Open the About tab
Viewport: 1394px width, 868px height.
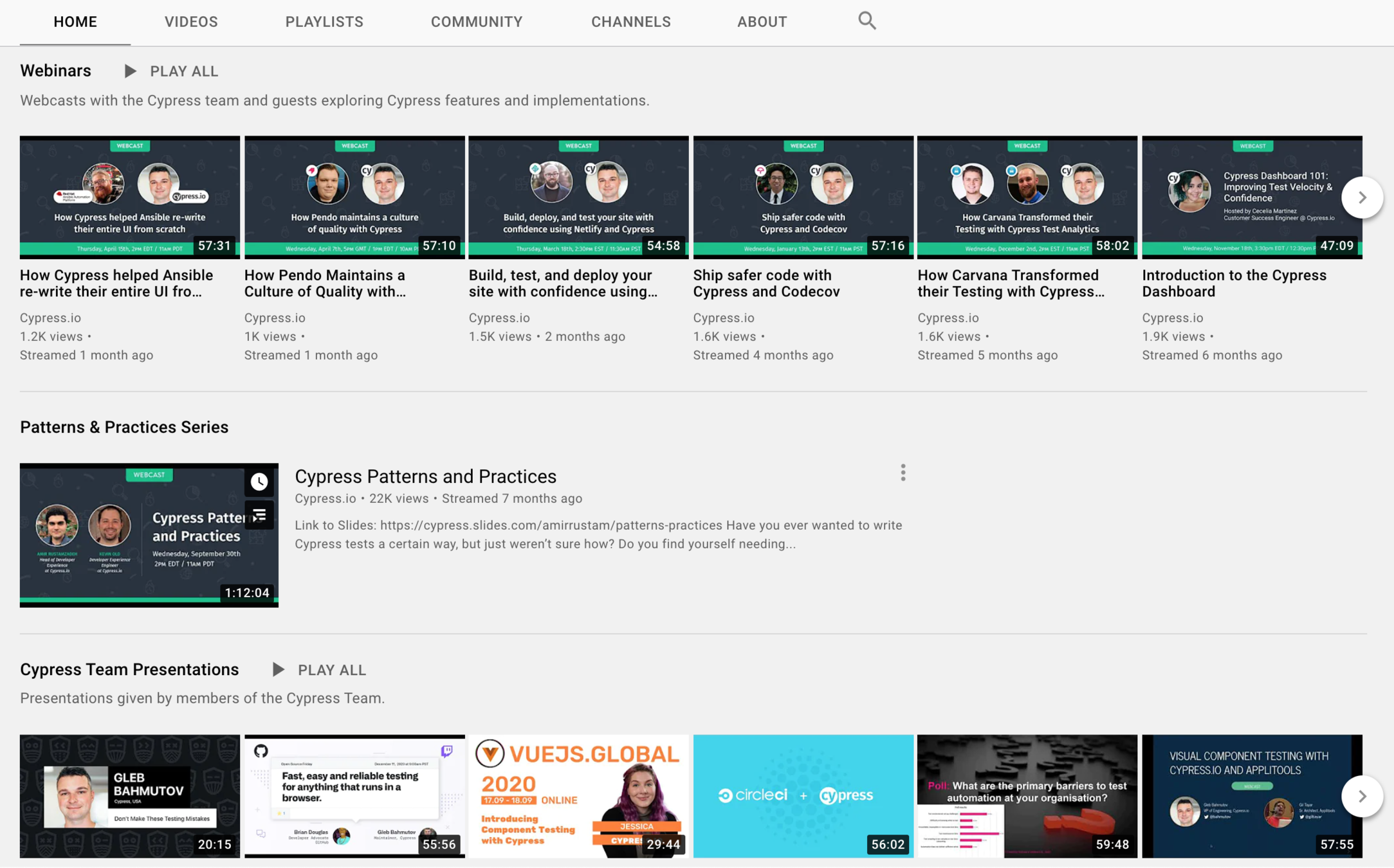[x=762, y=22]
